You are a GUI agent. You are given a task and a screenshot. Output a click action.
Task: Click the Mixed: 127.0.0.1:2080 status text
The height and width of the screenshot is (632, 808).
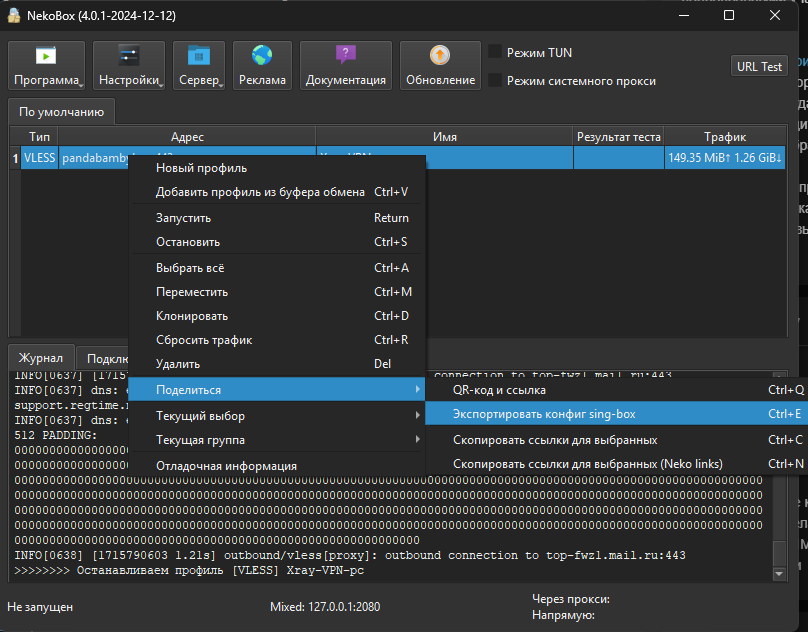(x=325, y=607)
